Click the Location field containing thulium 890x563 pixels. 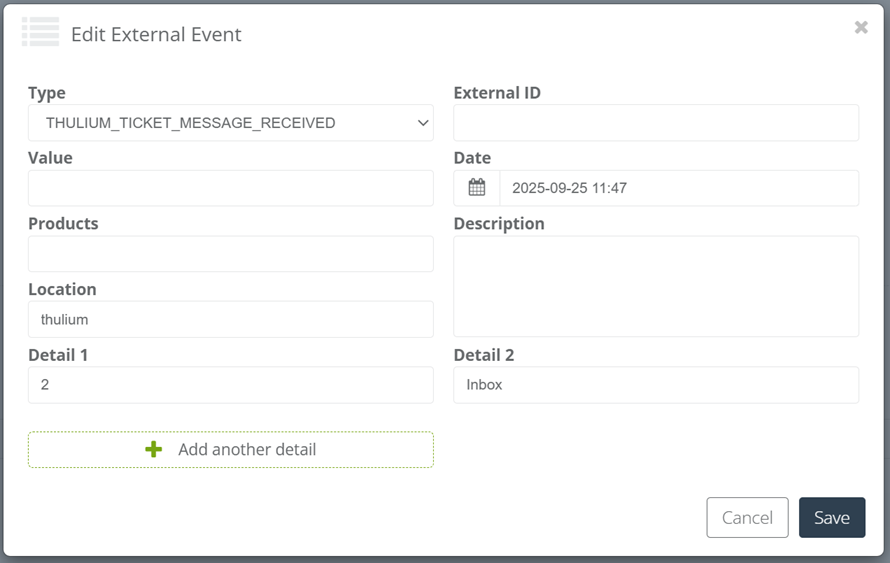[230, 320]
